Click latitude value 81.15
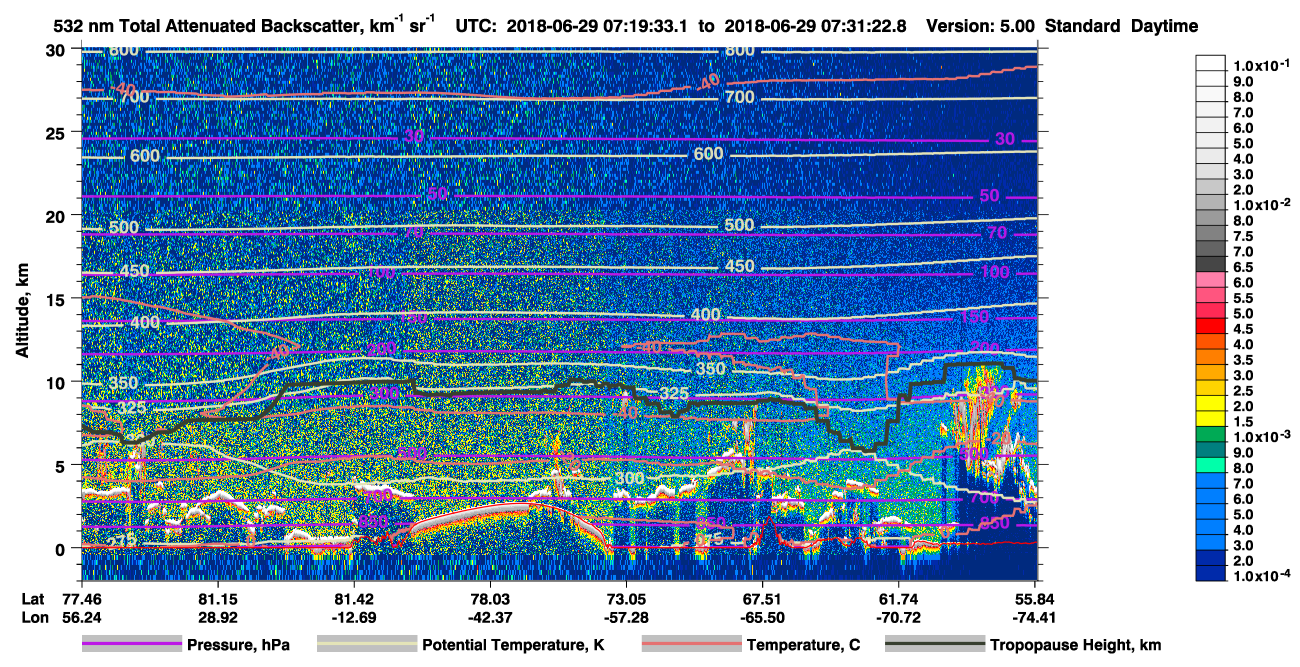This screenshot has height=667, width=1300. [x=218, y=597]
